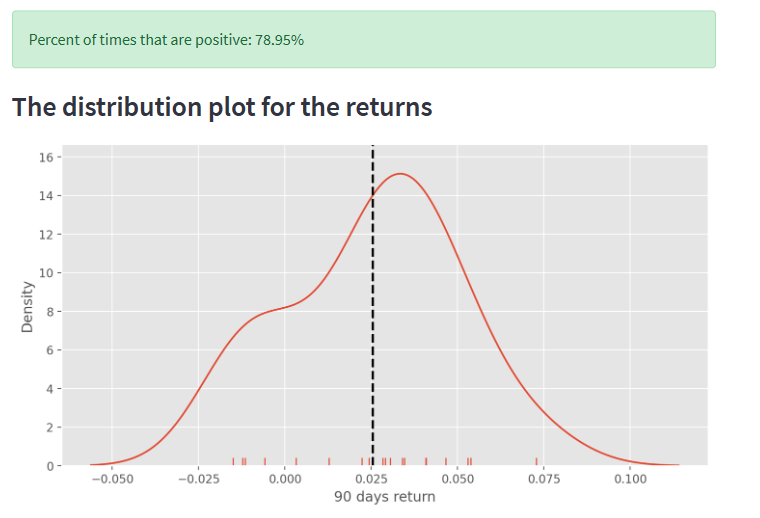The height and width of the screenshot is (518, 760).
Task: Click the 2 y-axis tick label
Action: coord(50,427)
